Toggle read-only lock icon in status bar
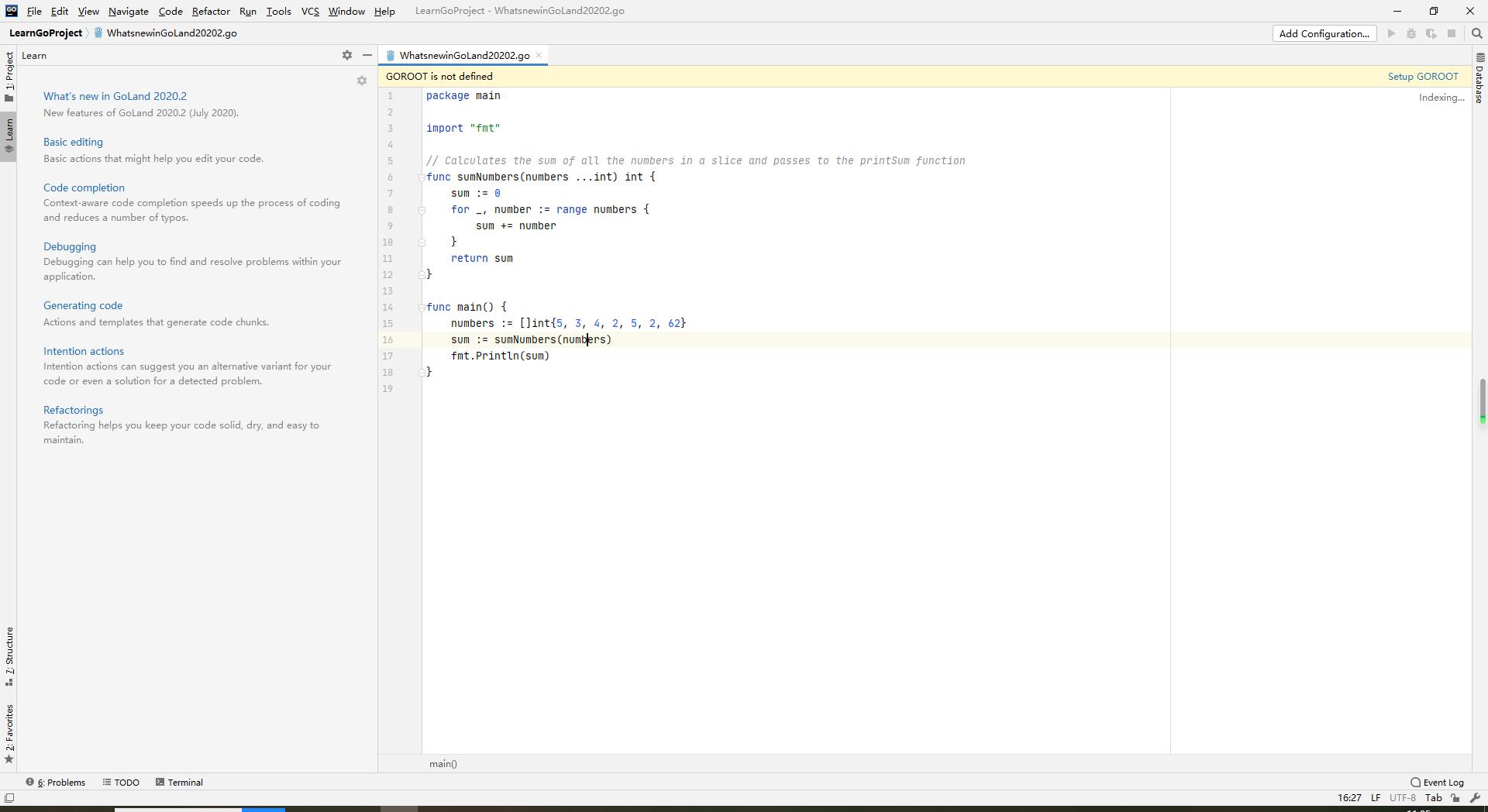 click(x=1455, y=798)
